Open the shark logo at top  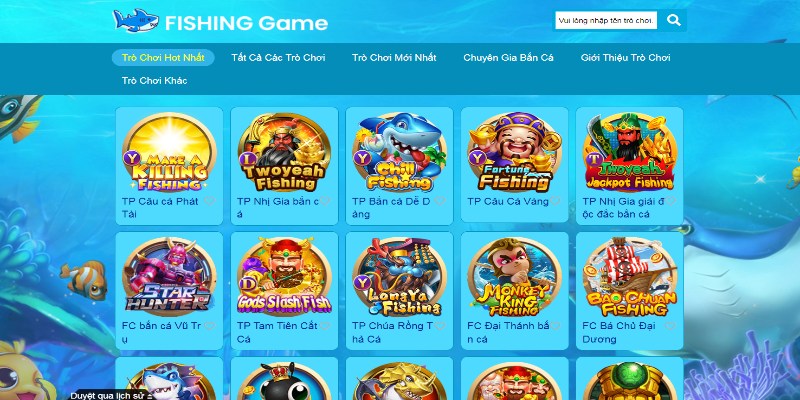tap(136, 21)
